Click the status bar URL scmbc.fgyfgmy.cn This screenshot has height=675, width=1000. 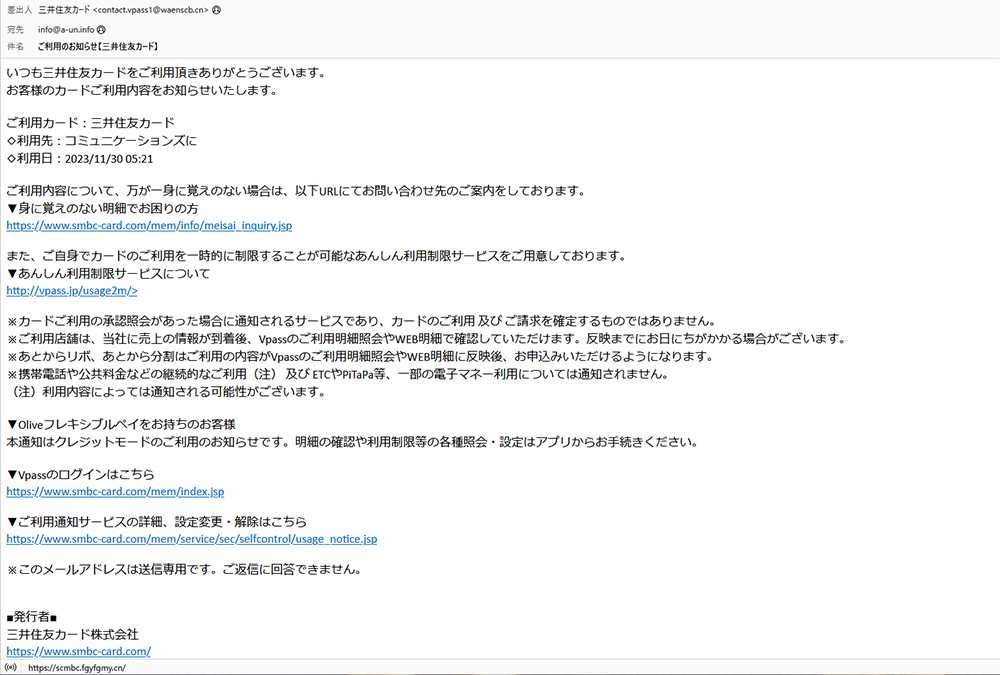click(77, 668)
